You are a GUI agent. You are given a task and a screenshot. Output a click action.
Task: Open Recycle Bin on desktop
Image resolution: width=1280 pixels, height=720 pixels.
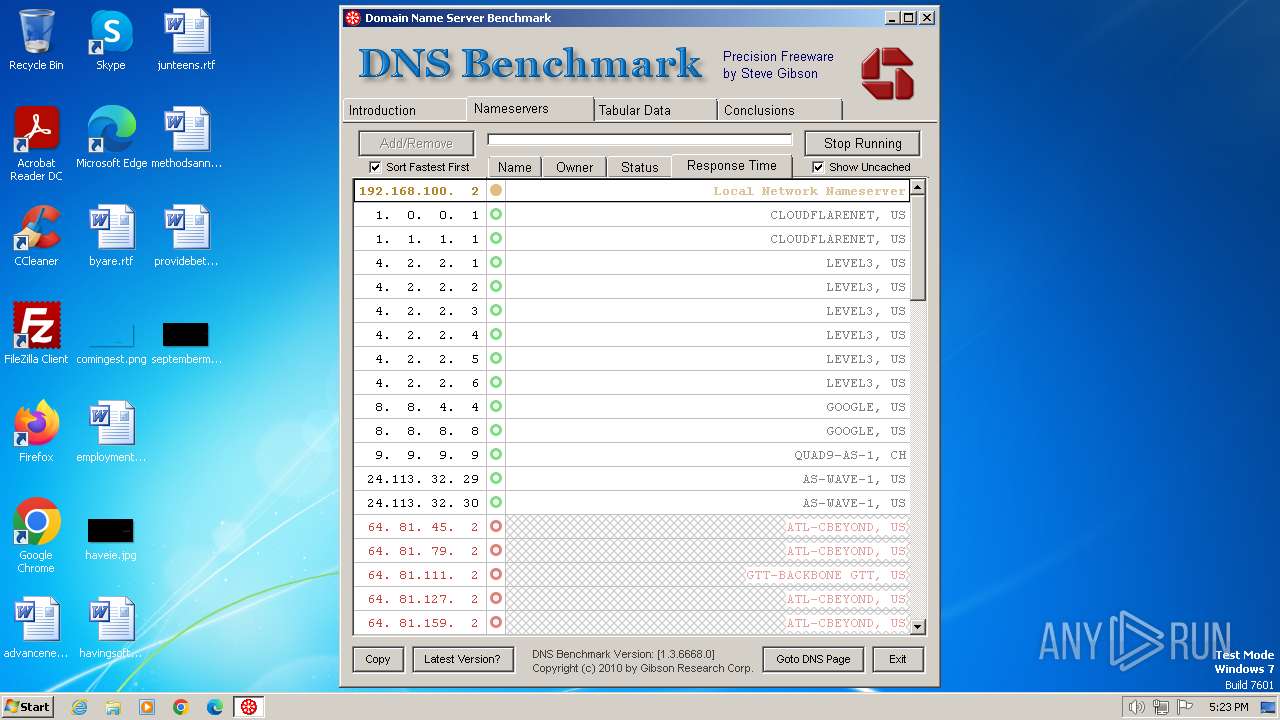36,40
